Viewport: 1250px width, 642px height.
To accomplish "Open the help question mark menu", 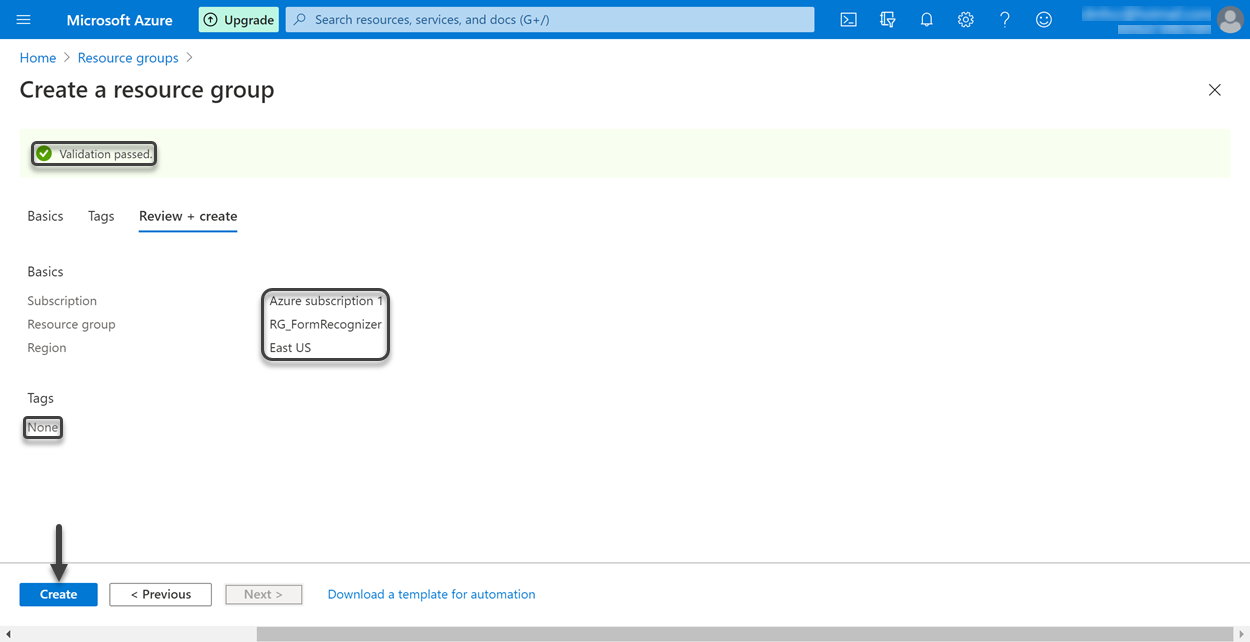I will [x=1005, y=20].
